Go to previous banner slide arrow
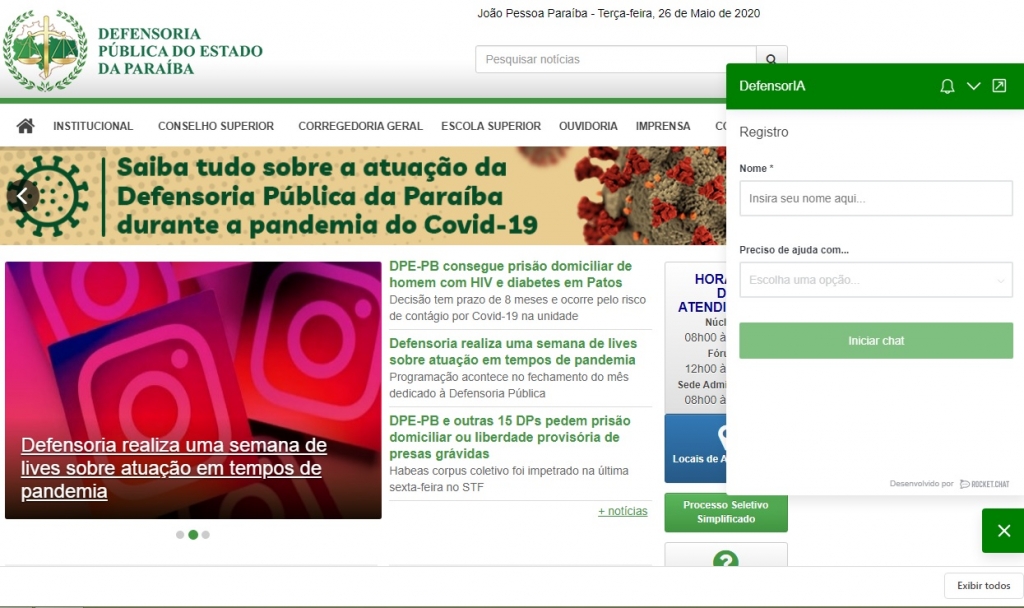Screen dimensions: 1024x608 coord(23,195)
